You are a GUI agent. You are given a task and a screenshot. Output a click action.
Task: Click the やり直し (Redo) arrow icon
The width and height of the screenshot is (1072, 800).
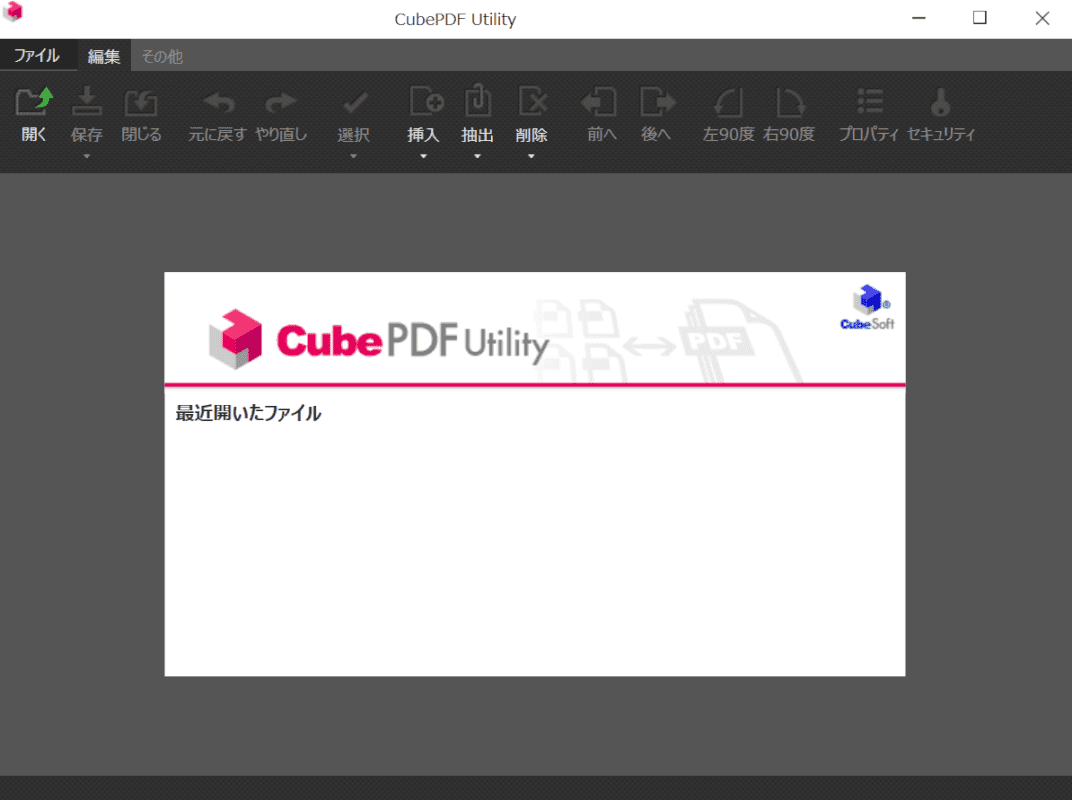pyautogui.click(x=280, y=103)
